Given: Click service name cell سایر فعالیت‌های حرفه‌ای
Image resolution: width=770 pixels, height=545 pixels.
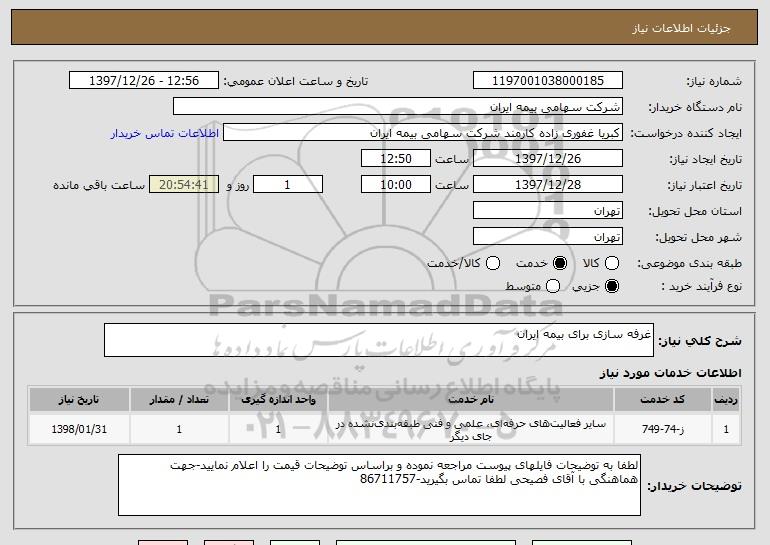Looking at the screenshot, I should [471, 430].
